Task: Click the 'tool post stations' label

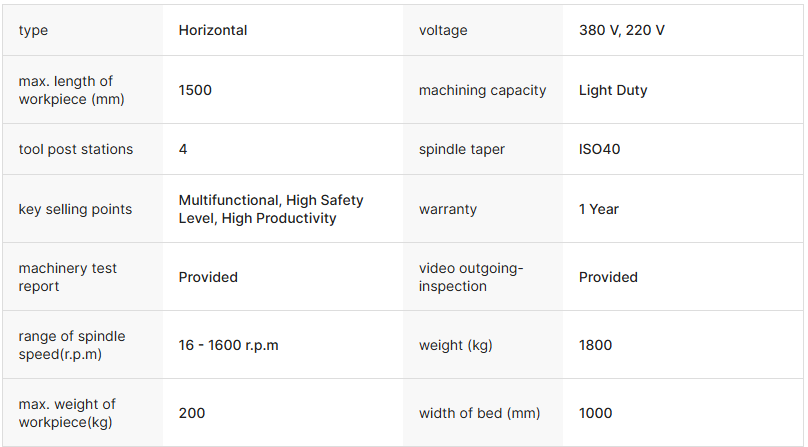Action: [x=76, y=149]
